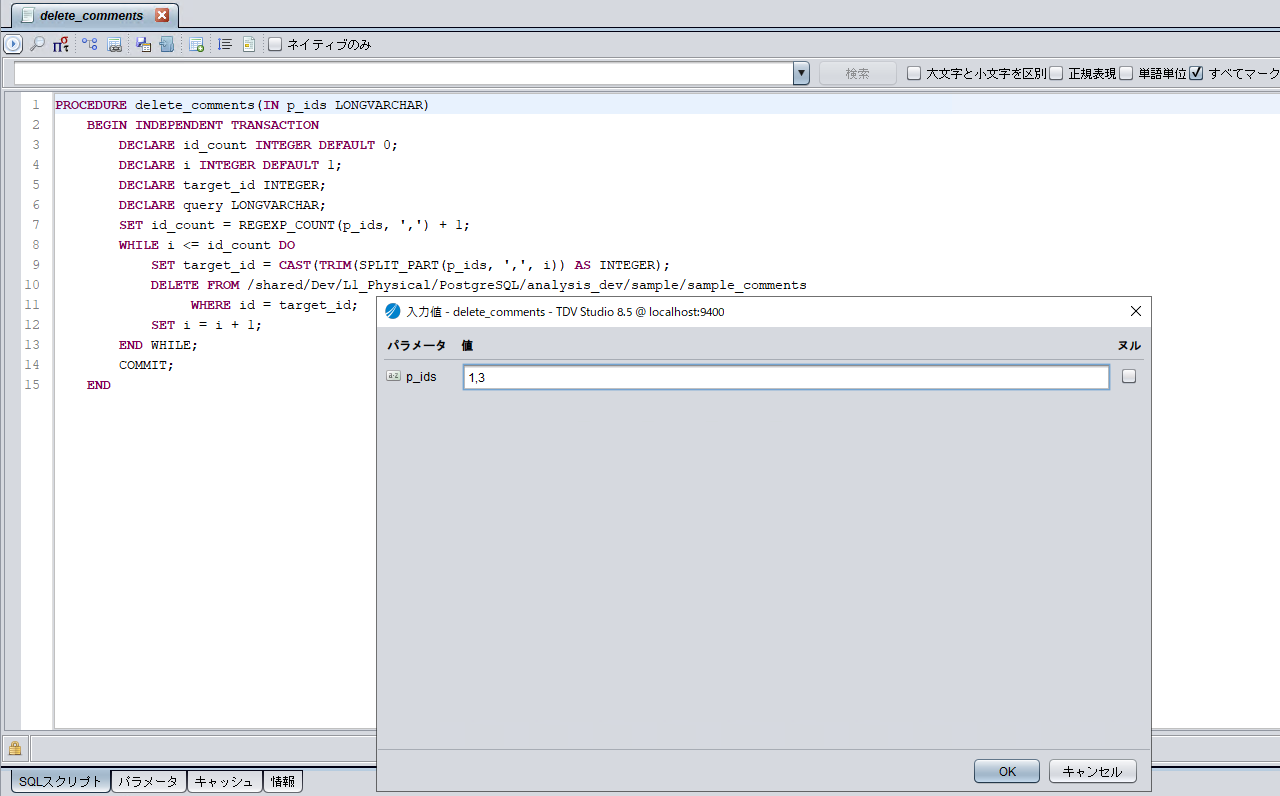Click the キャンセル button
The width and height of the screenshot is (1280, 796).
click(1093, 771)
